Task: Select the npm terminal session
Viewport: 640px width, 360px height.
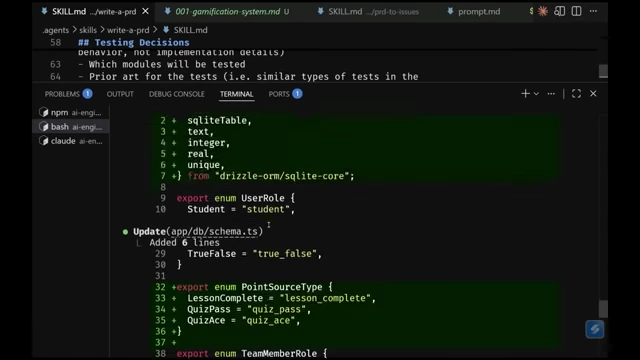Action: click(x=70, y=112)
